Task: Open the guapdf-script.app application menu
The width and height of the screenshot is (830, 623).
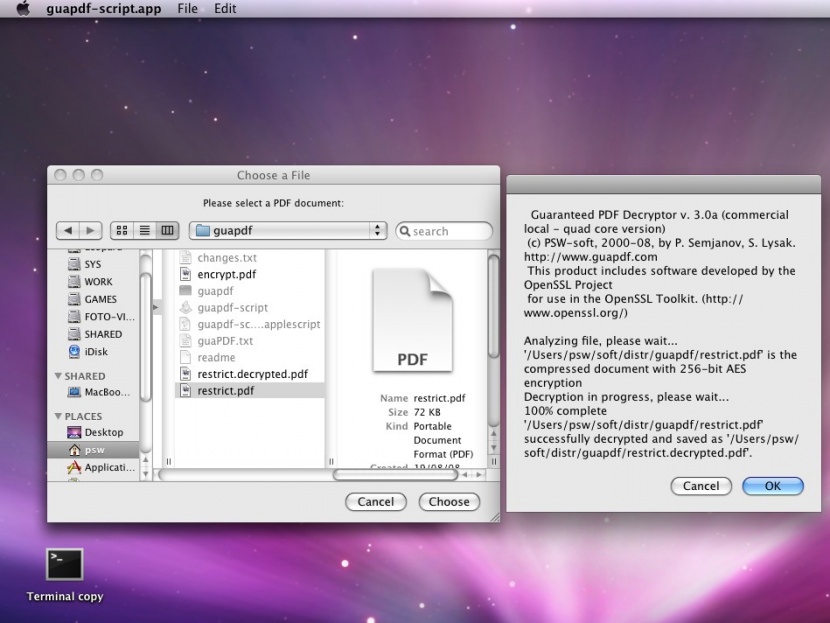Action: (x=104, y=8)
